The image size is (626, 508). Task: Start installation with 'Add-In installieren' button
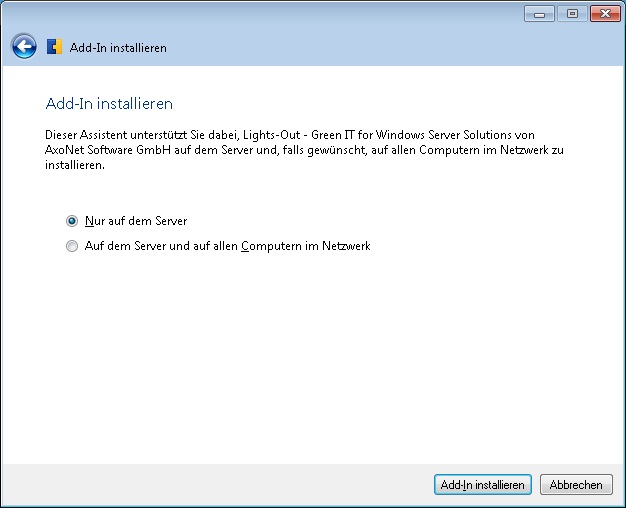(x=483, y=484)
